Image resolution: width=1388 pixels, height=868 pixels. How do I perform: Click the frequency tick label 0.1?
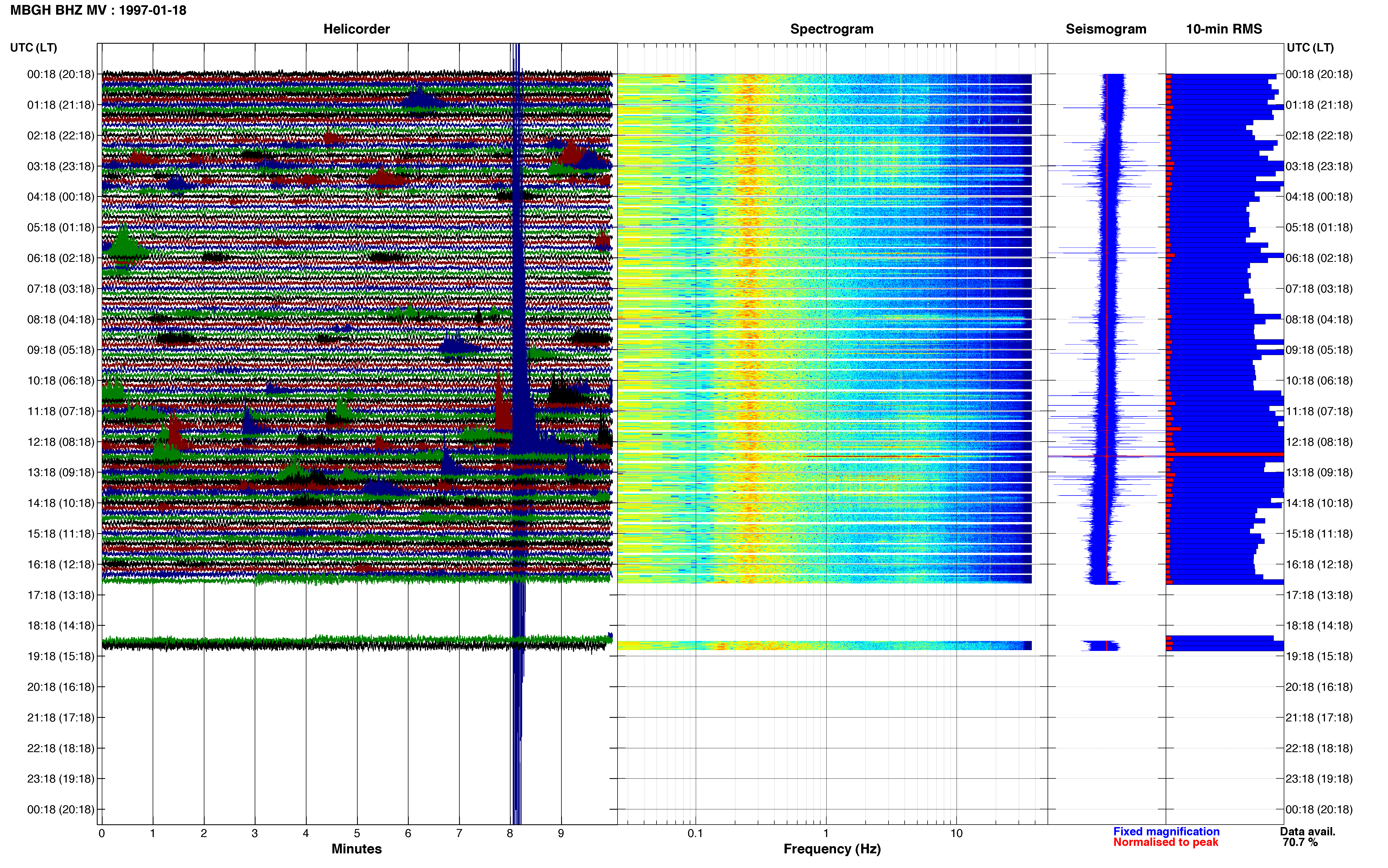point(695,833)
